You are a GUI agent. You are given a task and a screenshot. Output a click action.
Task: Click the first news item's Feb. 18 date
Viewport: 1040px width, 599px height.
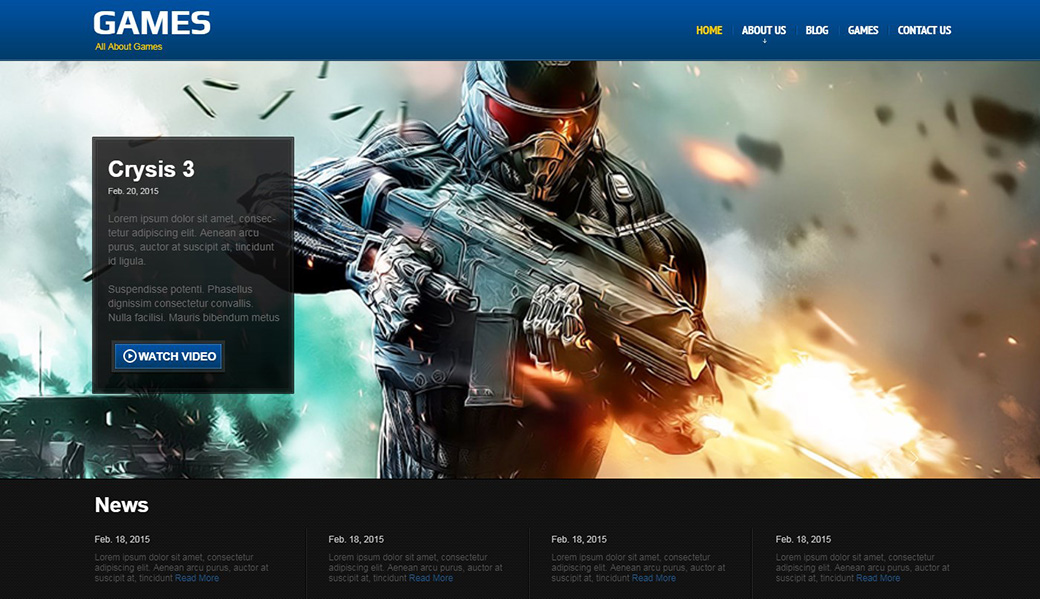coord(122,539)
